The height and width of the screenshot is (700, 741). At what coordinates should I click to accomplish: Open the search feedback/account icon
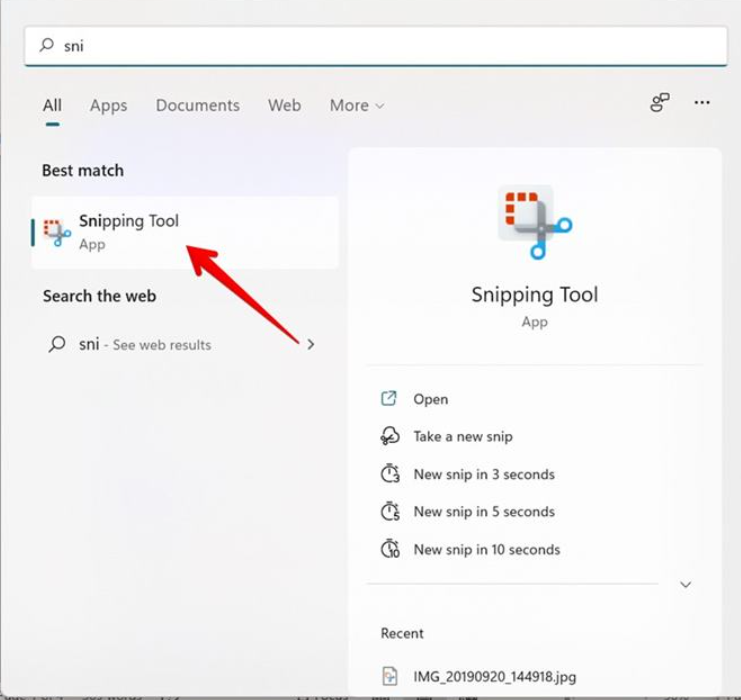point(660,103)
